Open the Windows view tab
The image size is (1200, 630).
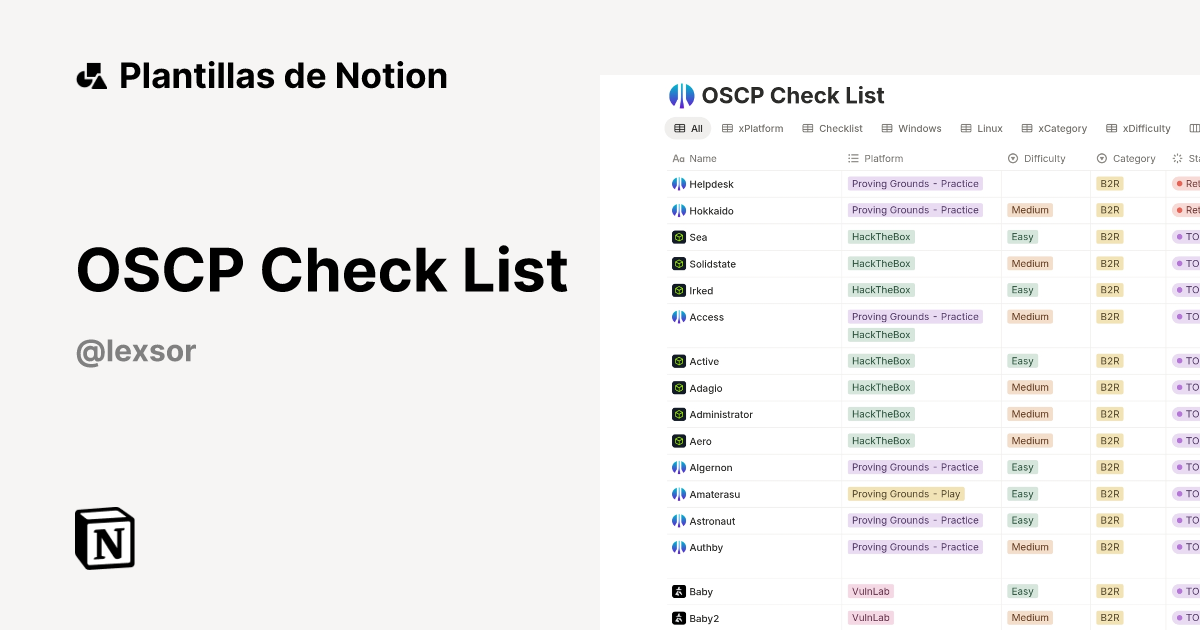pos(911,128)
